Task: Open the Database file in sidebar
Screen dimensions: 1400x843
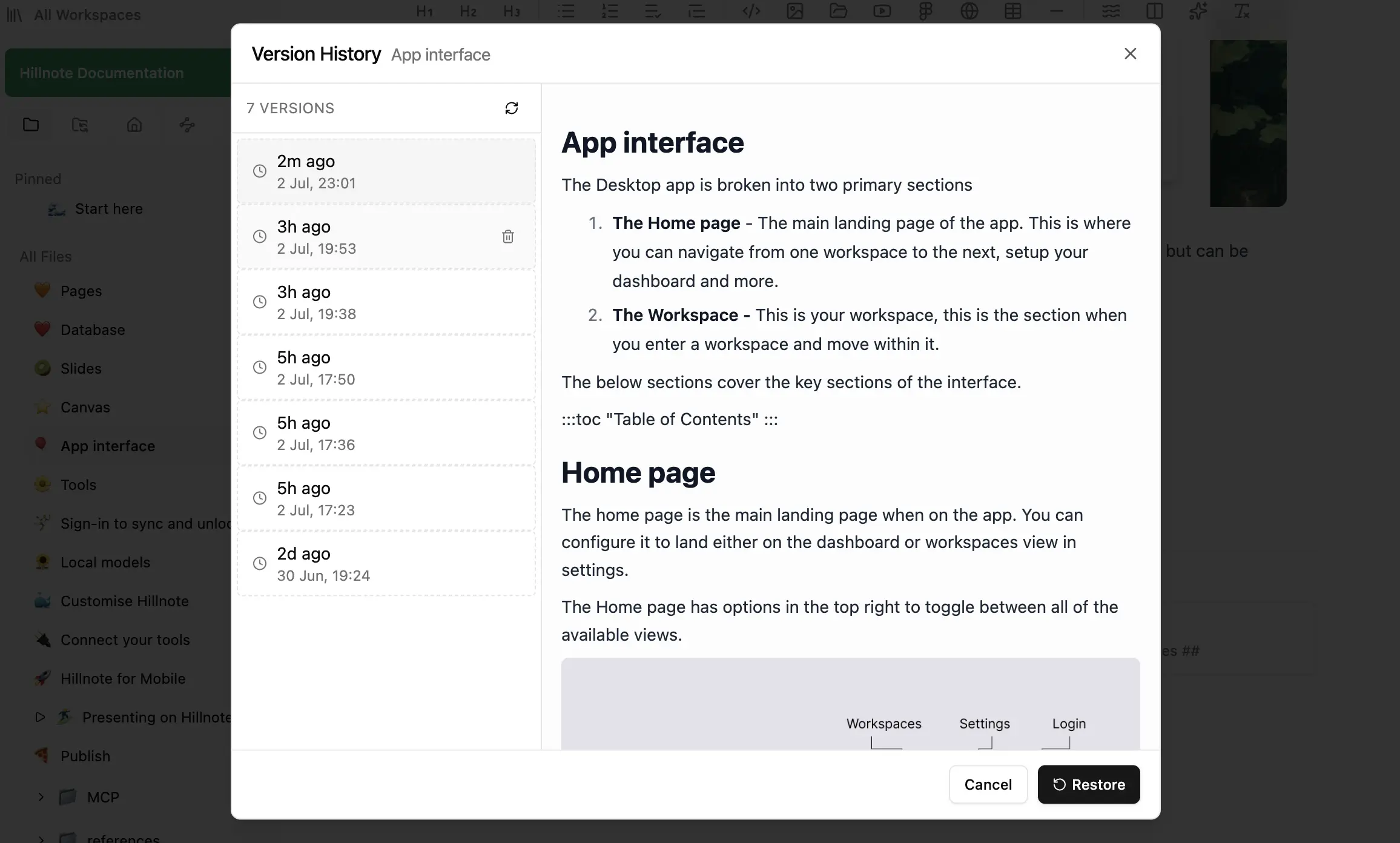Action: pyautogui.click(x=93, y=330)
